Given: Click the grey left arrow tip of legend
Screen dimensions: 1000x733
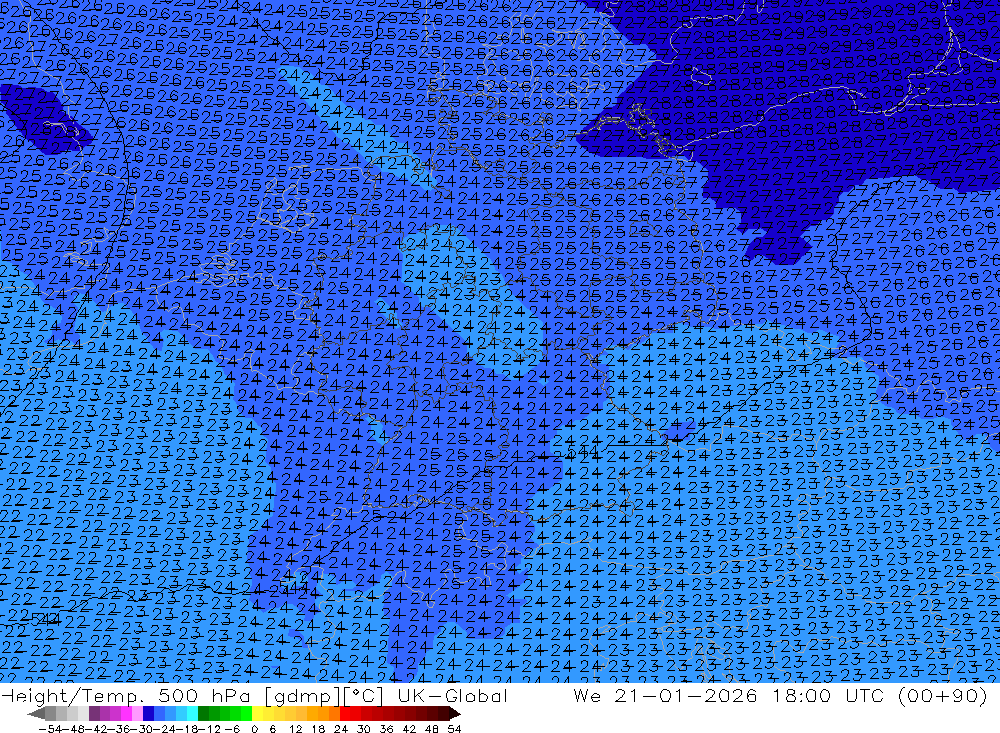Looking at the screenshot, I should click(x=36, y=713).
